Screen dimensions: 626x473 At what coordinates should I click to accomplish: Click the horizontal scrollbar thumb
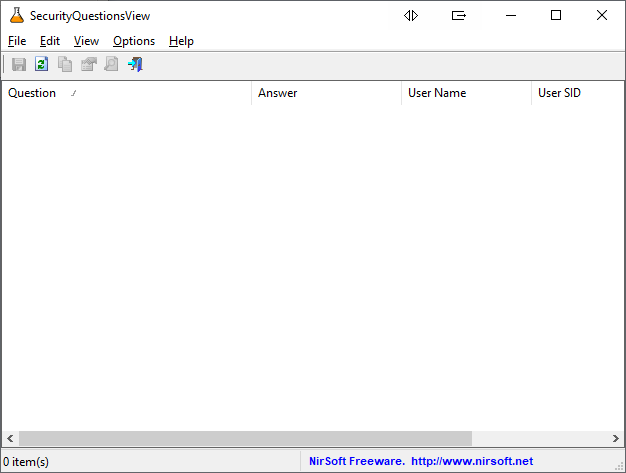point(246,438)
